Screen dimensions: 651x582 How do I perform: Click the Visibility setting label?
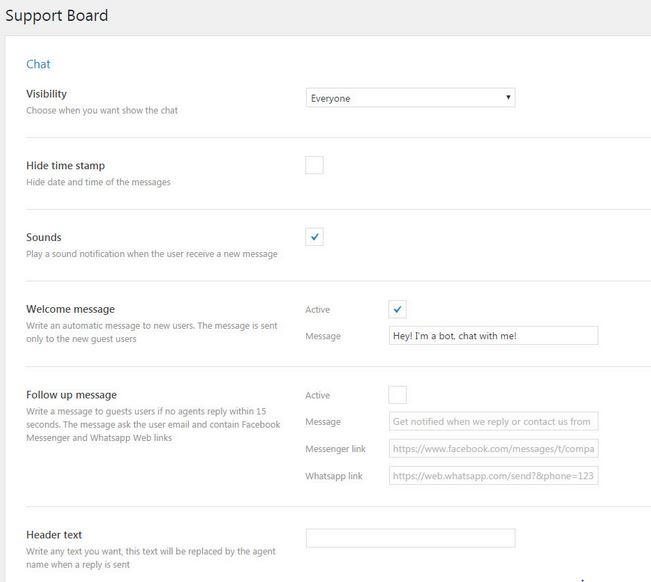46,94
